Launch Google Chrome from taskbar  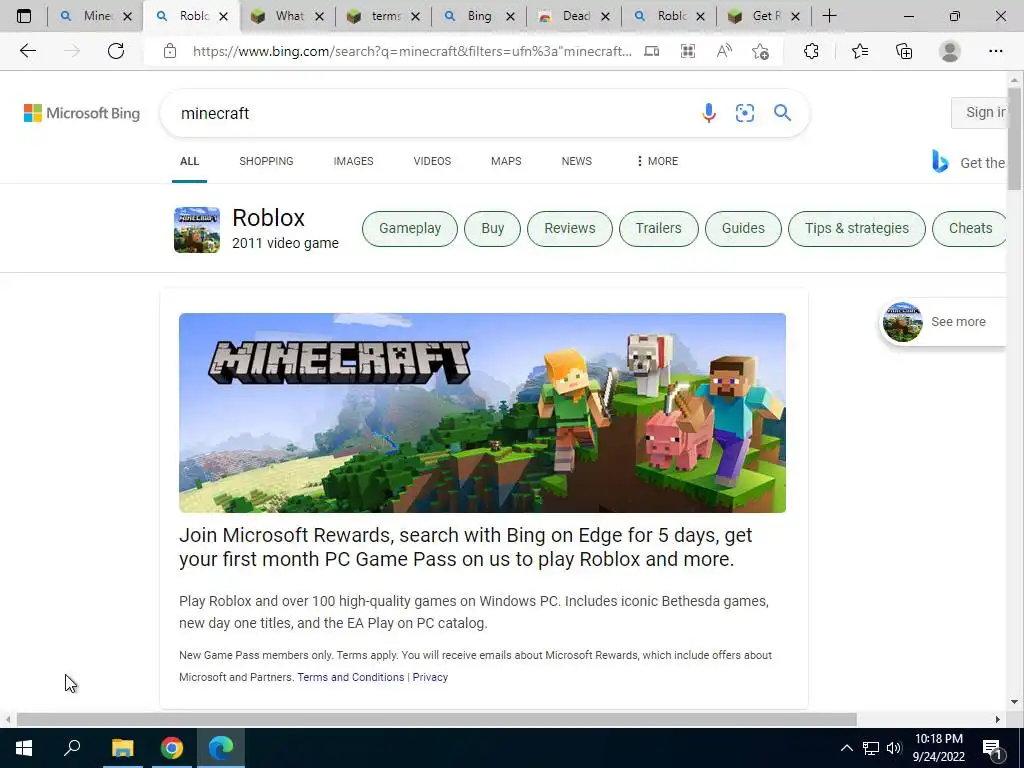click(172, 748)
